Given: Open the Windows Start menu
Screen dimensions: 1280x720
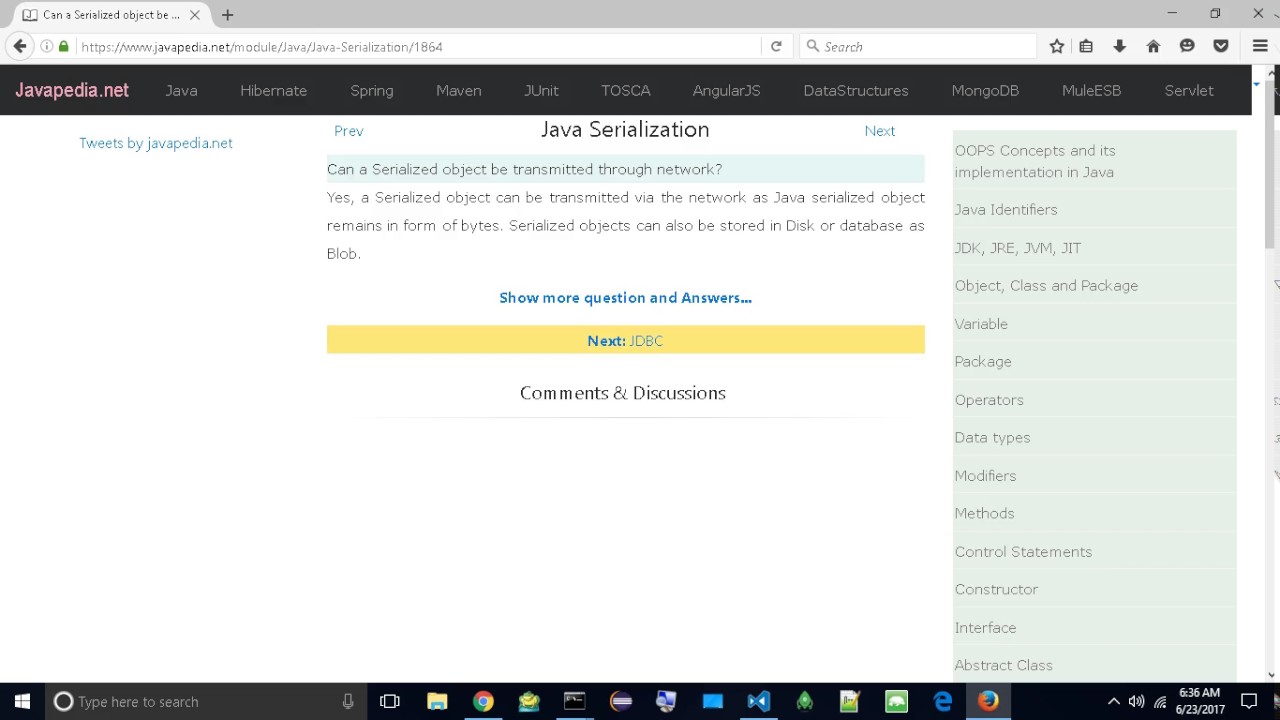Looking at the screenshot, I should coord(22,701).
